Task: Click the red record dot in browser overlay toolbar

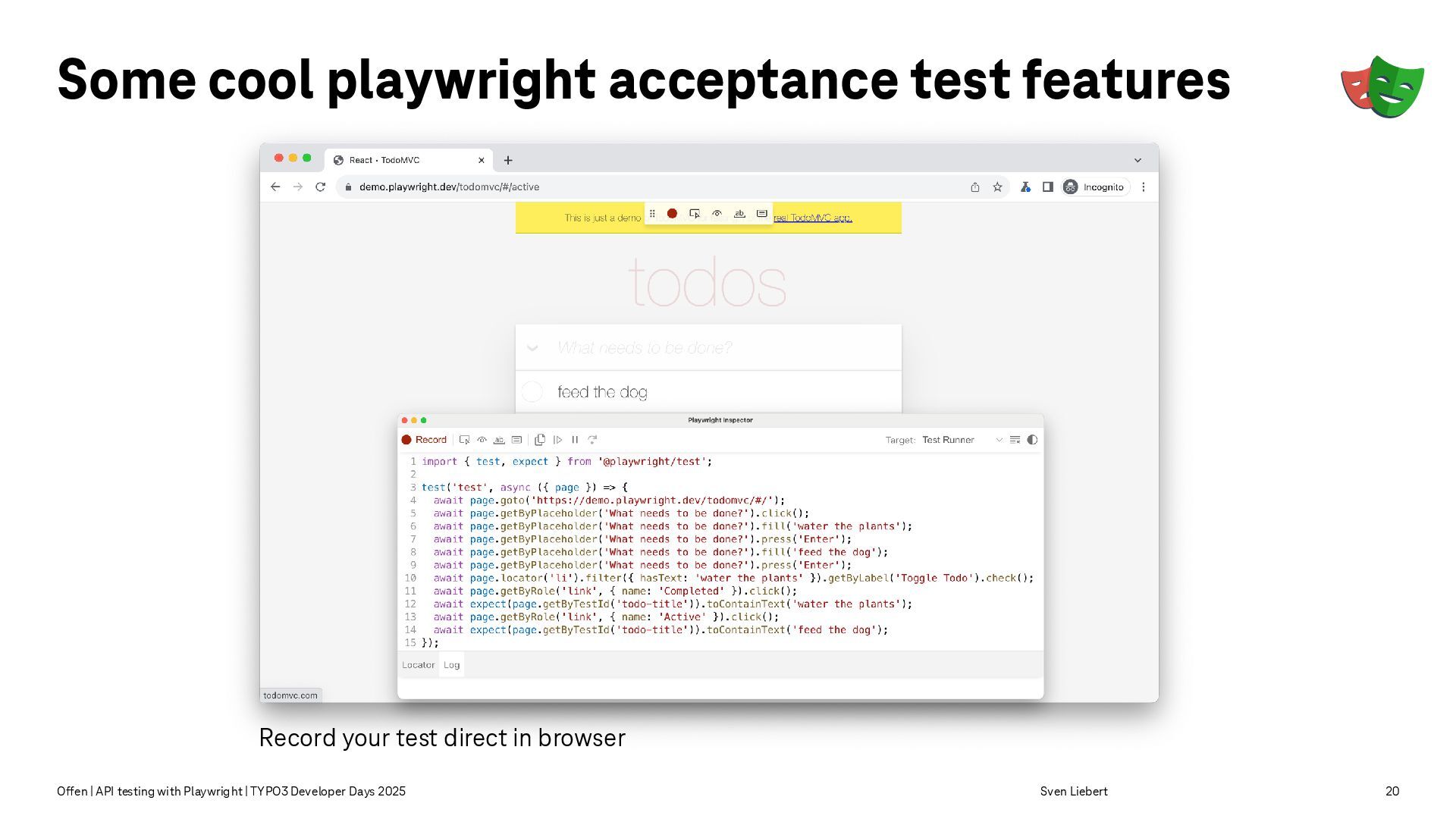Action: pos(672,214)
